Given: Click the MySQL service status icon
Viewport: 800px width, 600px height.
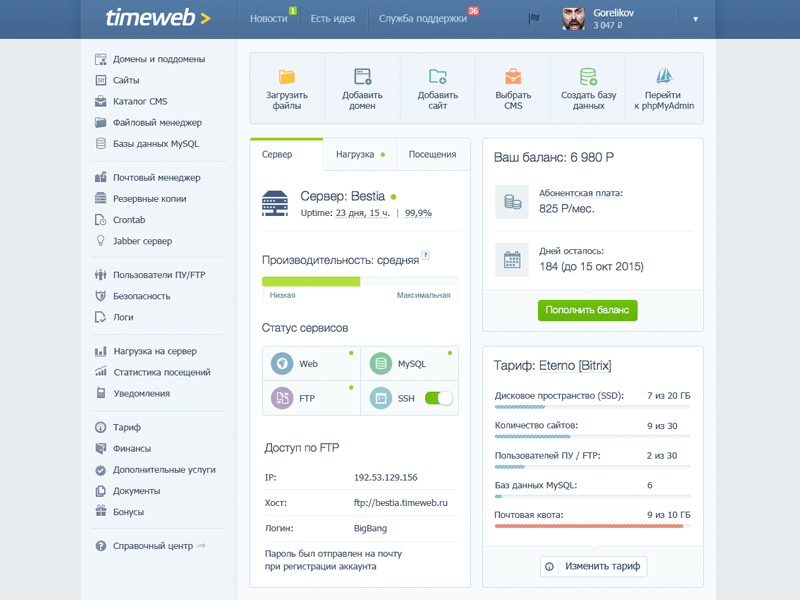Looking at the screenshot, I should click(x=380, y=364).
